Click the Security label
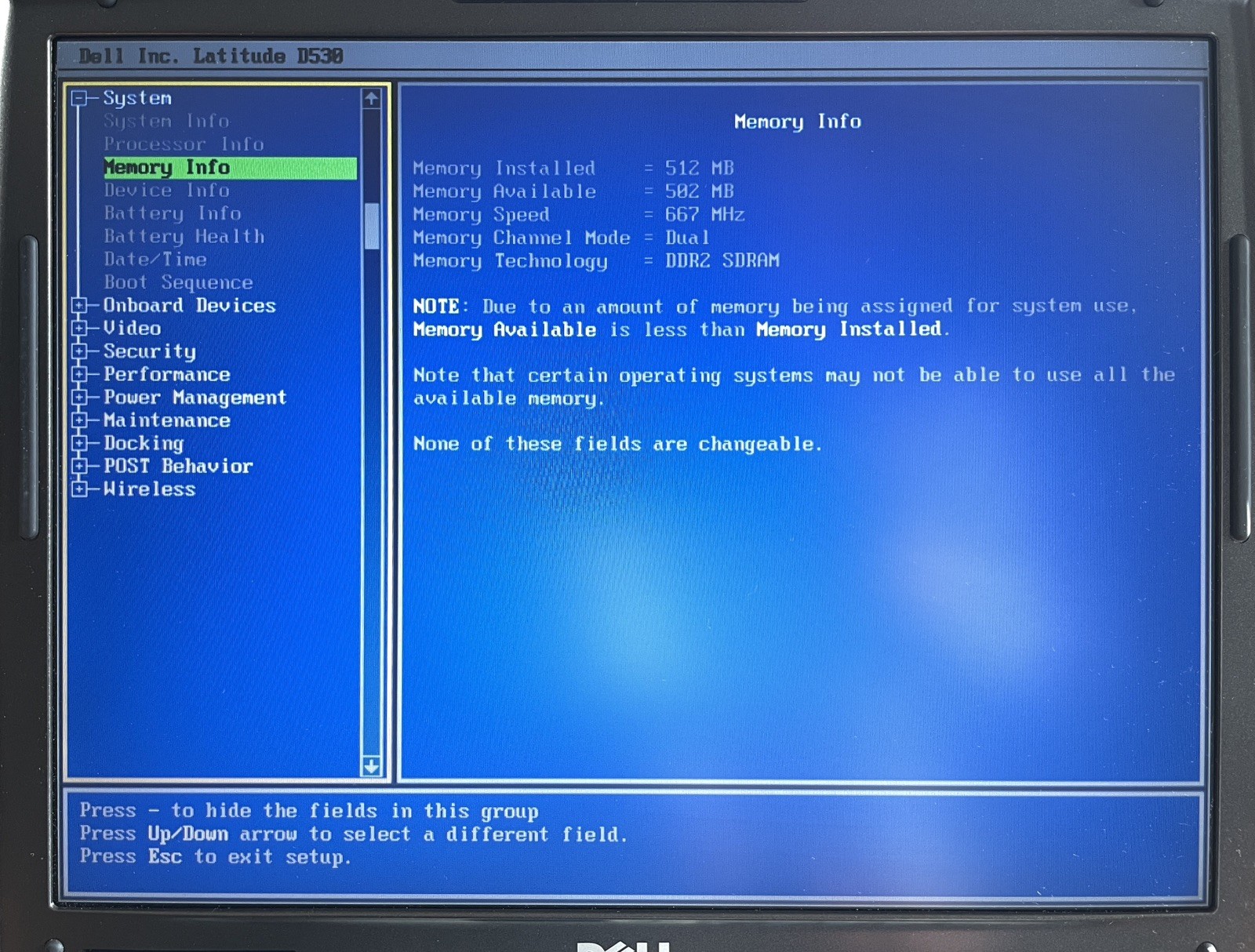Viewport: 1255px width, 952px height. coord(150,352)
